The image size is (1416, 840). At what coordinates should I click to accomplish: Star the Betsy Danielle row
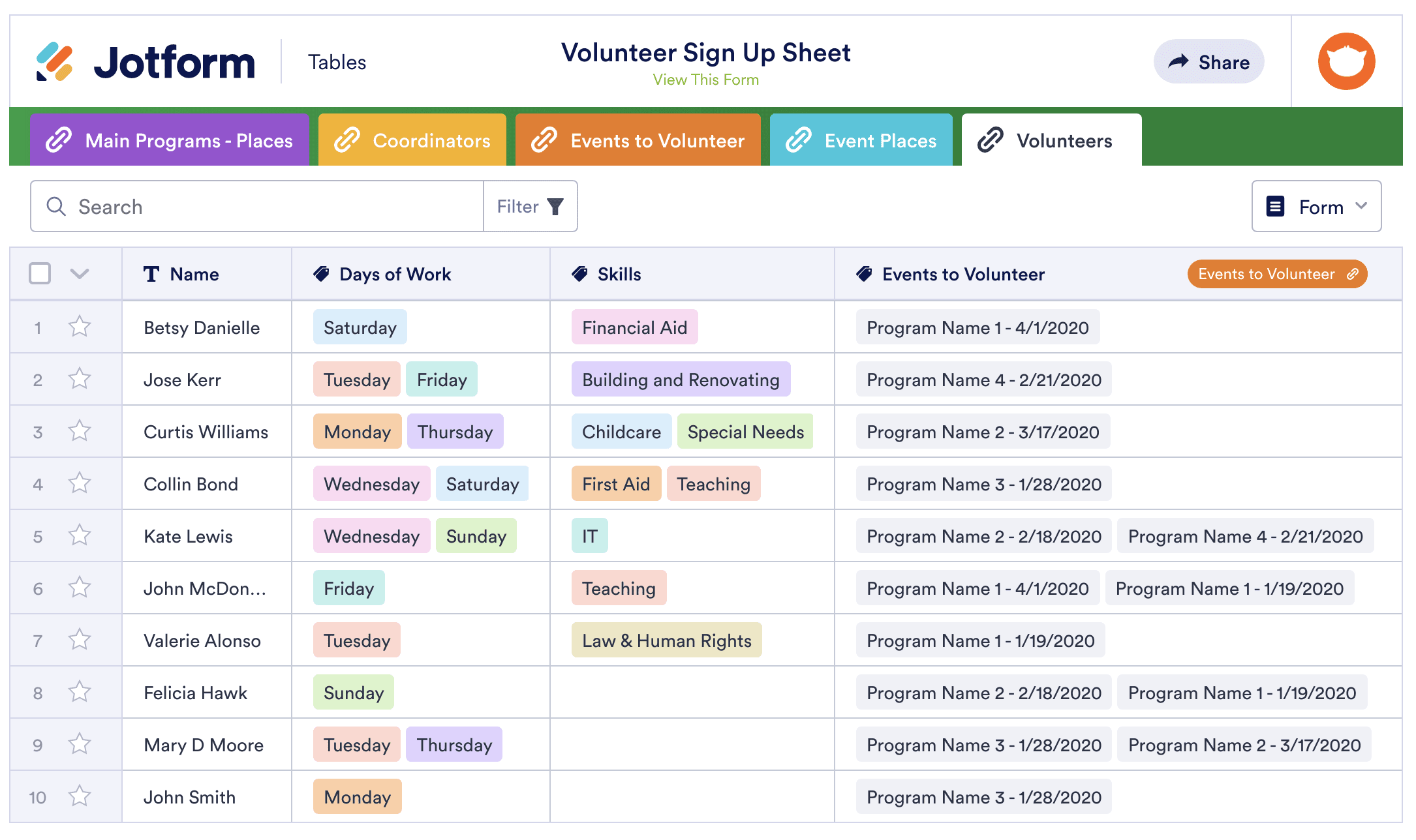pyautogui.click(x=80, y=327)
